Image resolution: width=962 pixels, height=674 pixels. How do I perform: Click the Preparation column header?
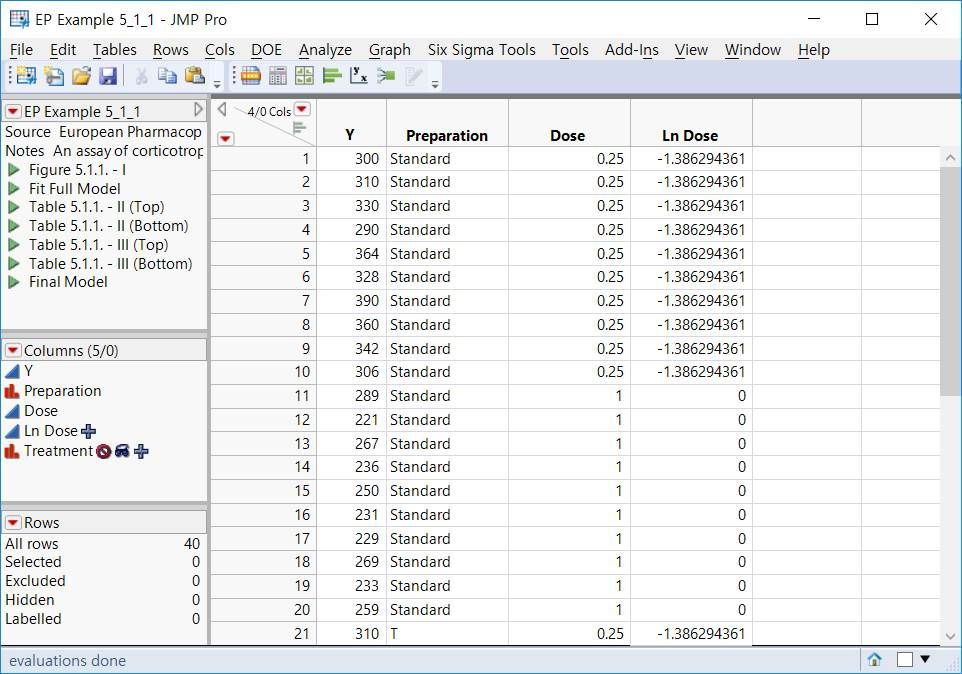click(447, 136)
